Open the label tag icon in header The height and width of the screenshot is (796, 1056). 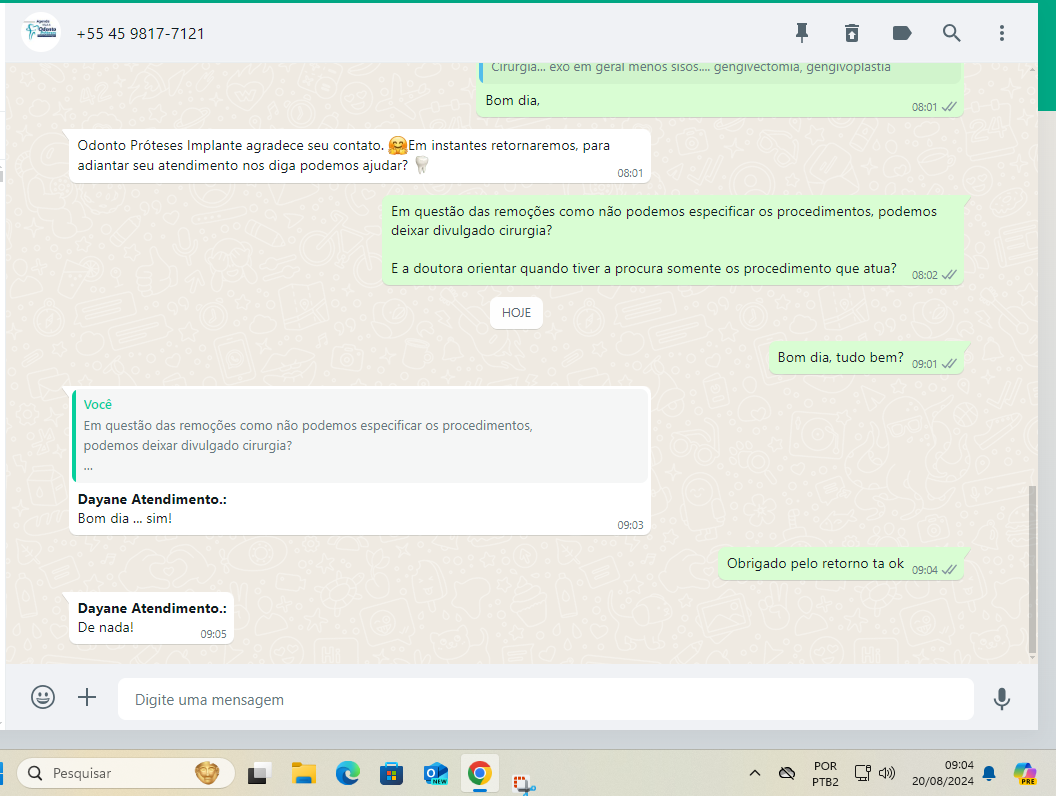click(x=902, y=33)
